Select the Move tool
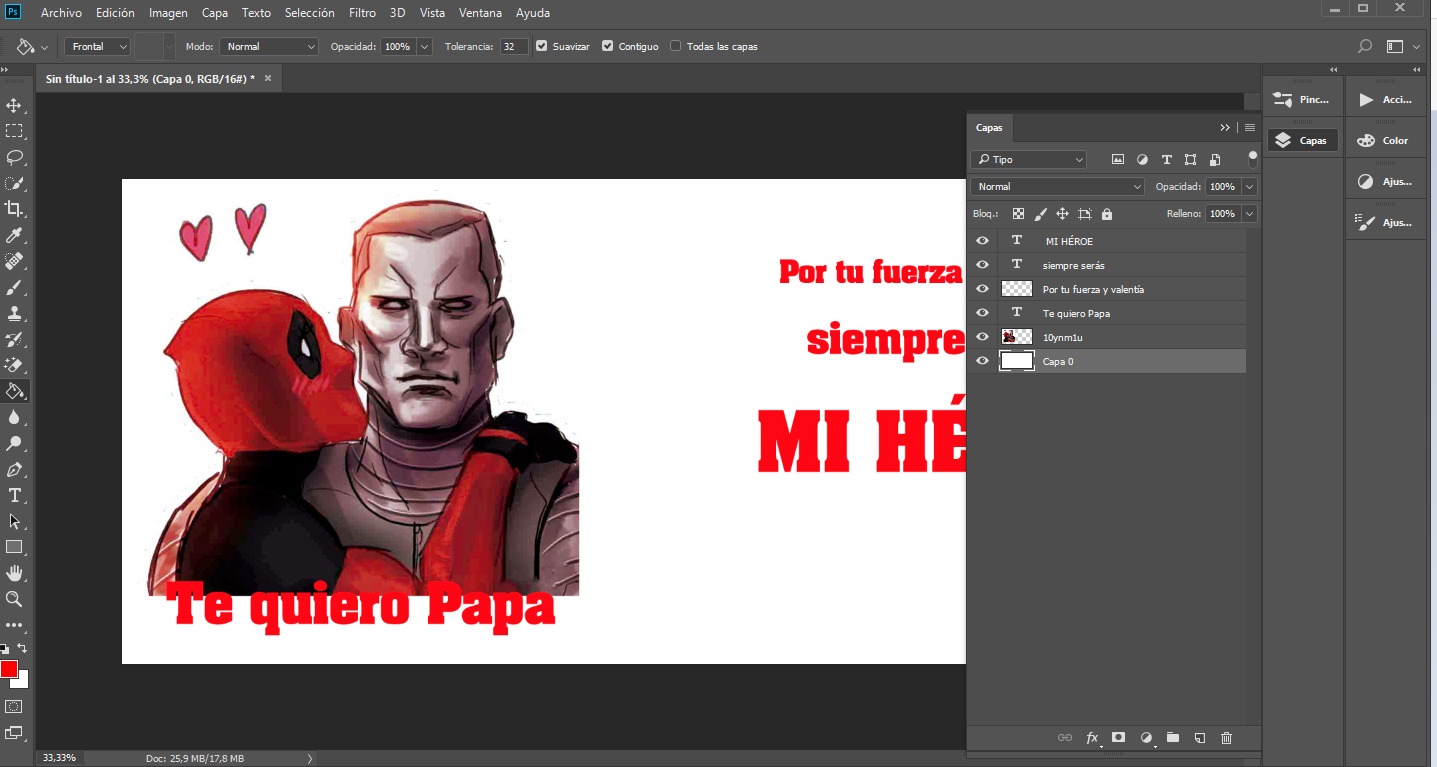The height and width of the screenshot is (767, 1437). (14, 104)
